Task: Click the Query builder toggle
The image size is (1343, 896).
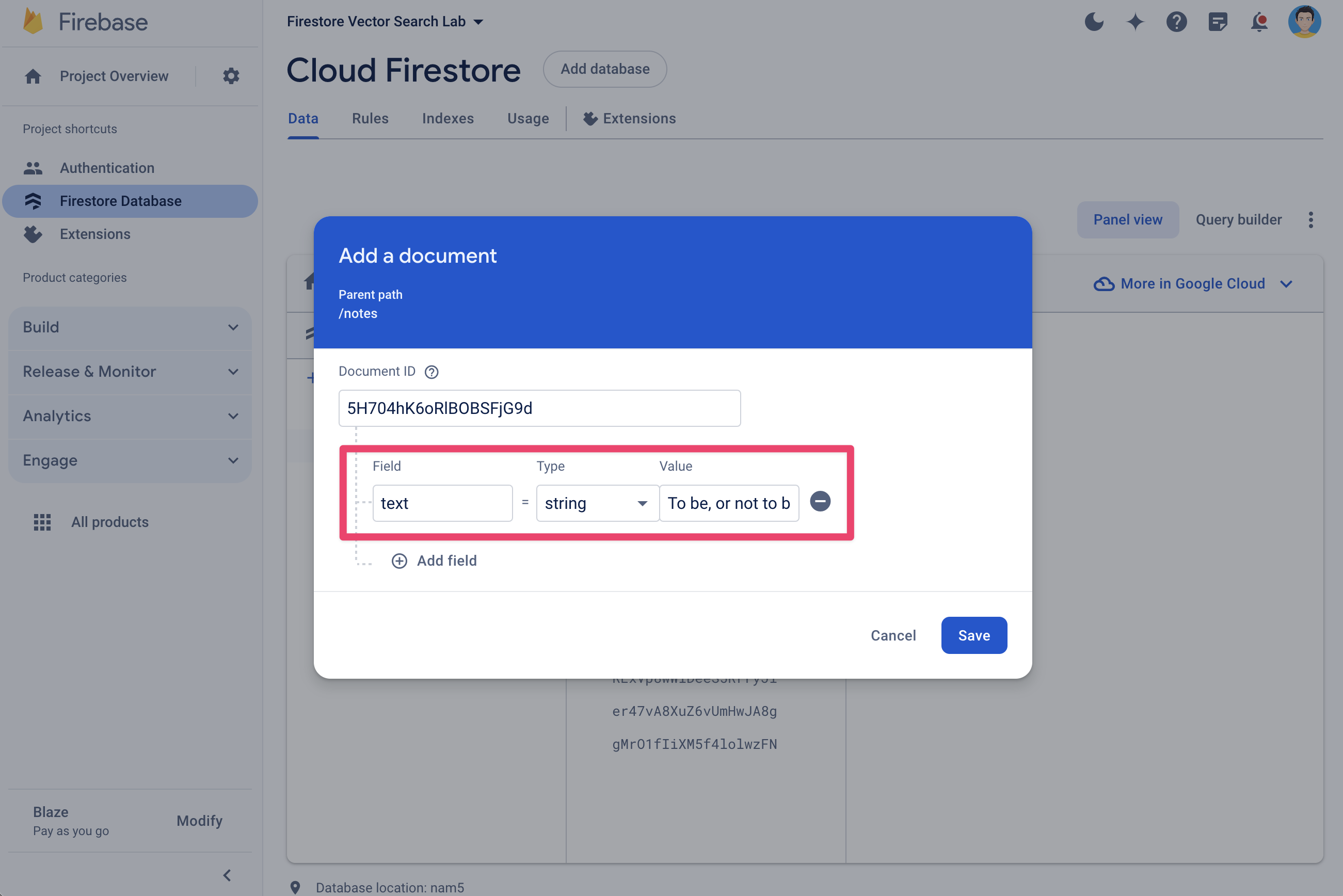Action: (x=1238, y=219)
